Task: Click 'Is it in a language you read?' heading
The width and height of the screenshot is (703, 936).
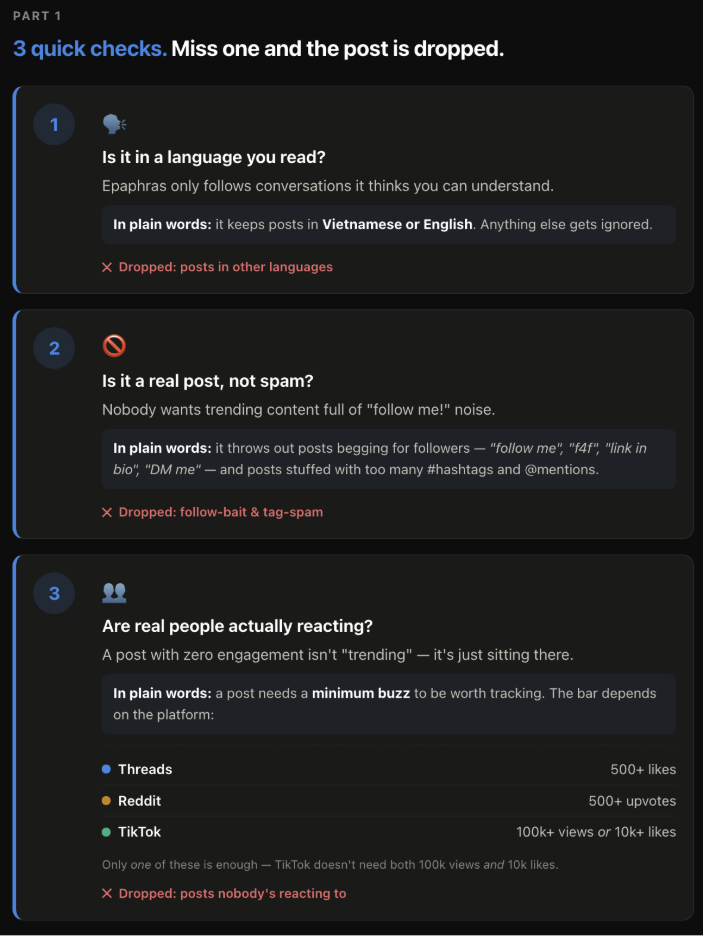Action: [214, 157]
